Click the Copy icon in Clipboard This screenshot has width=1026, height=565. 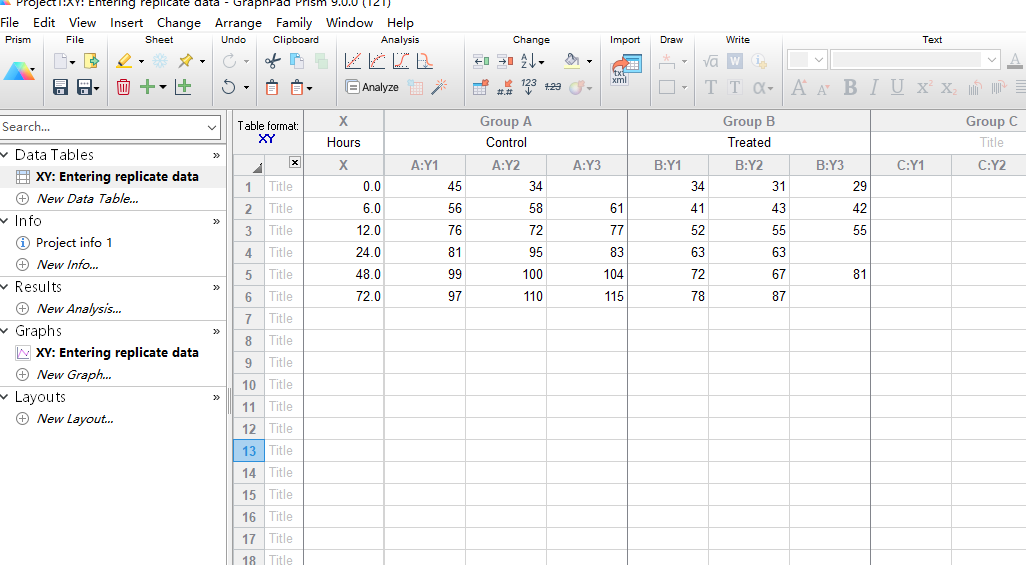tap(296, 61)
